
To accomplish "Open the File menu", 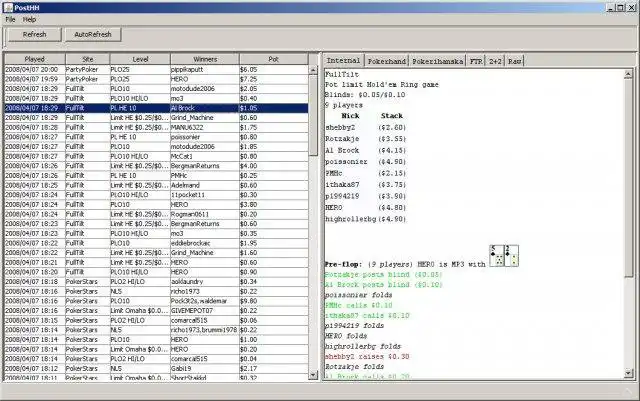I will coord(10,19).
